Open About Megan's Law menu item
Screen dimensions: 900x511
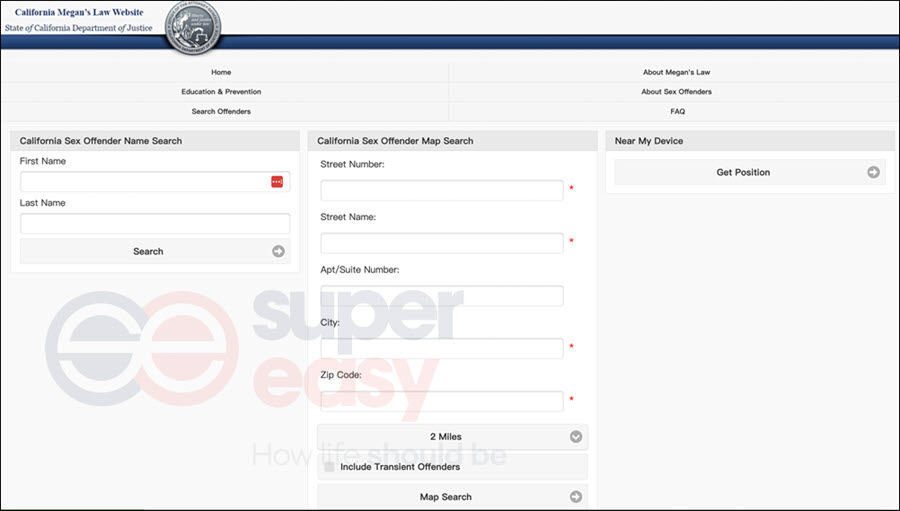(676, 72)
